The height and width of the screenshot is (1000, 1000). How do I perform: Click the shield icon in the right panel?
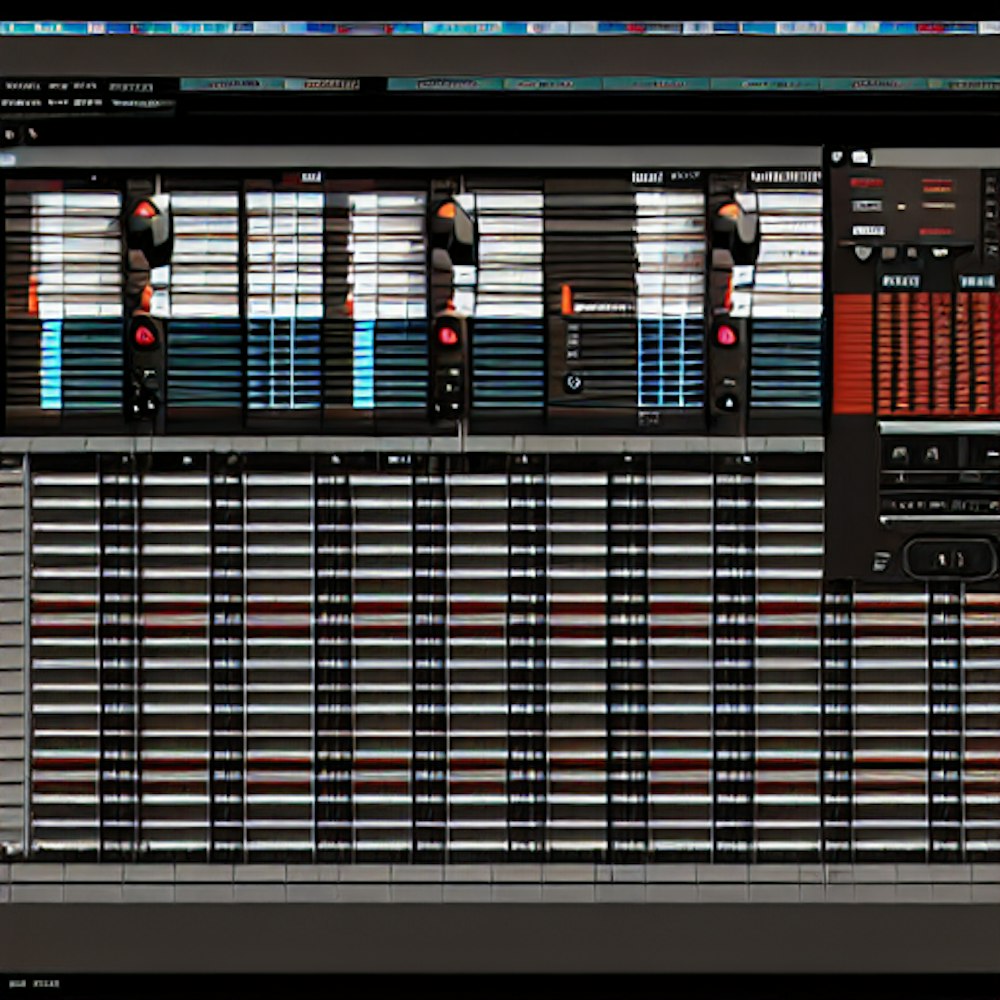pos(862,252)
